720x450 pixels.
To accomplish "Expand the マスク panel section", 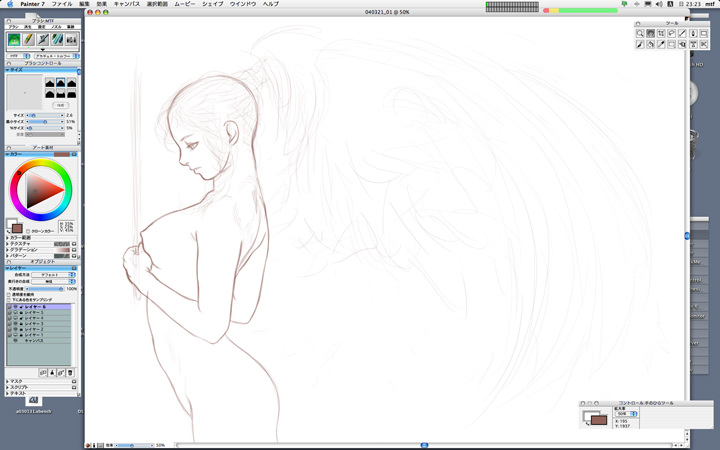I will [8, 381].
